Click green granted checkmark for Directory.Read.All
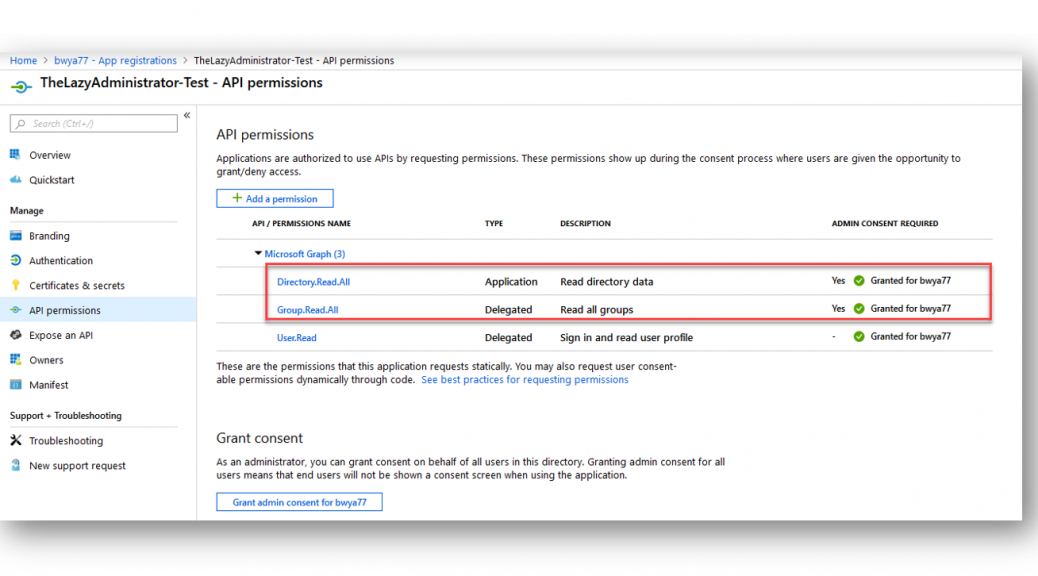 click(859, 281)
